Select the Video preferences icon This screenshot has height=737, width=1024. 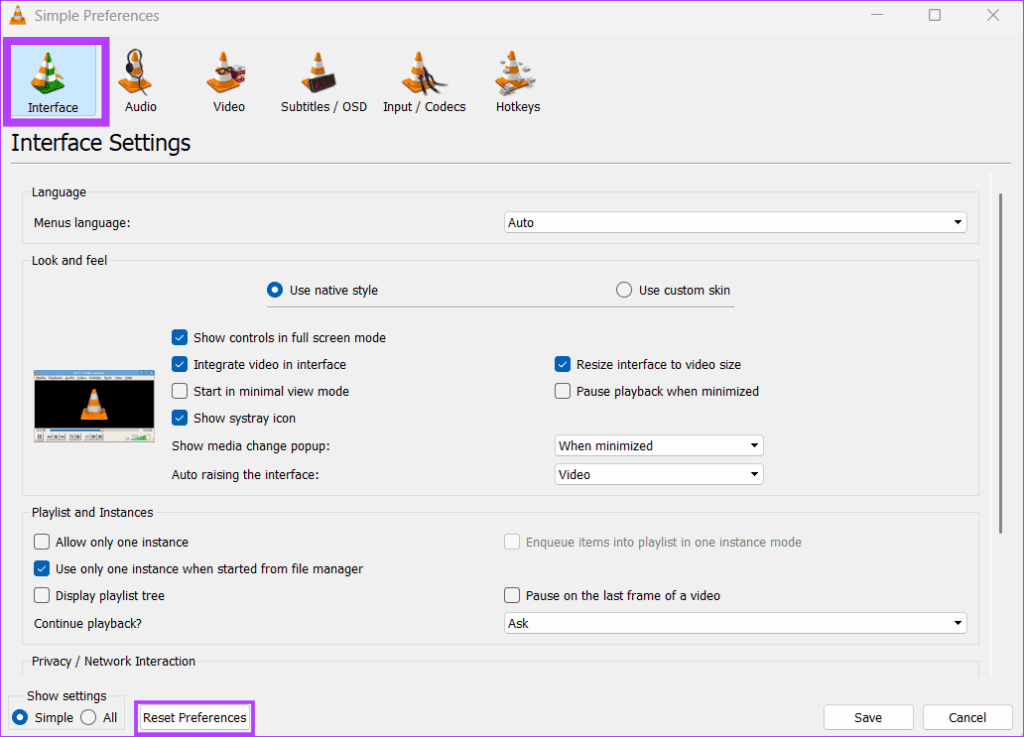coord(227,80)
